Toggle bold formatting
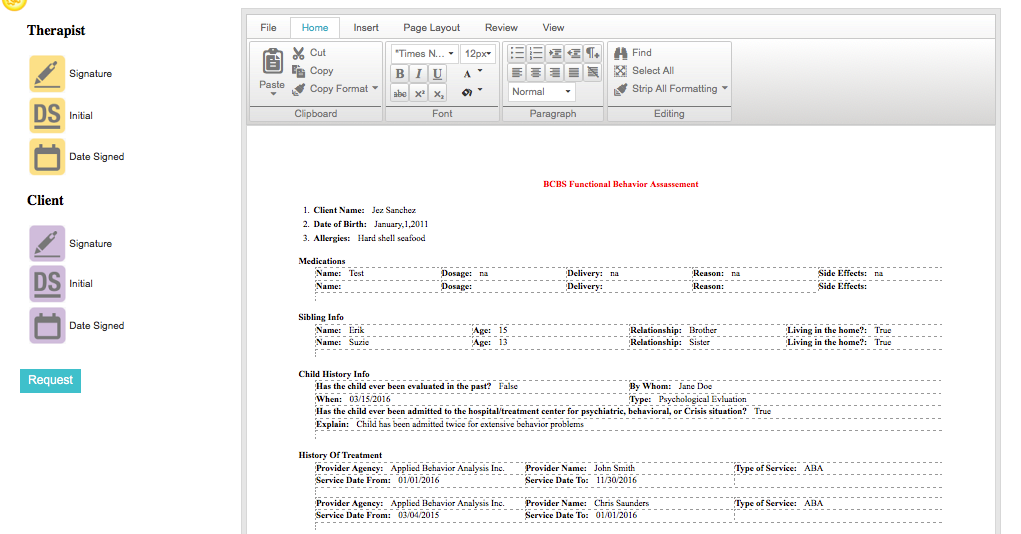This screenshot has width=1021, height=534. point(400,74)
